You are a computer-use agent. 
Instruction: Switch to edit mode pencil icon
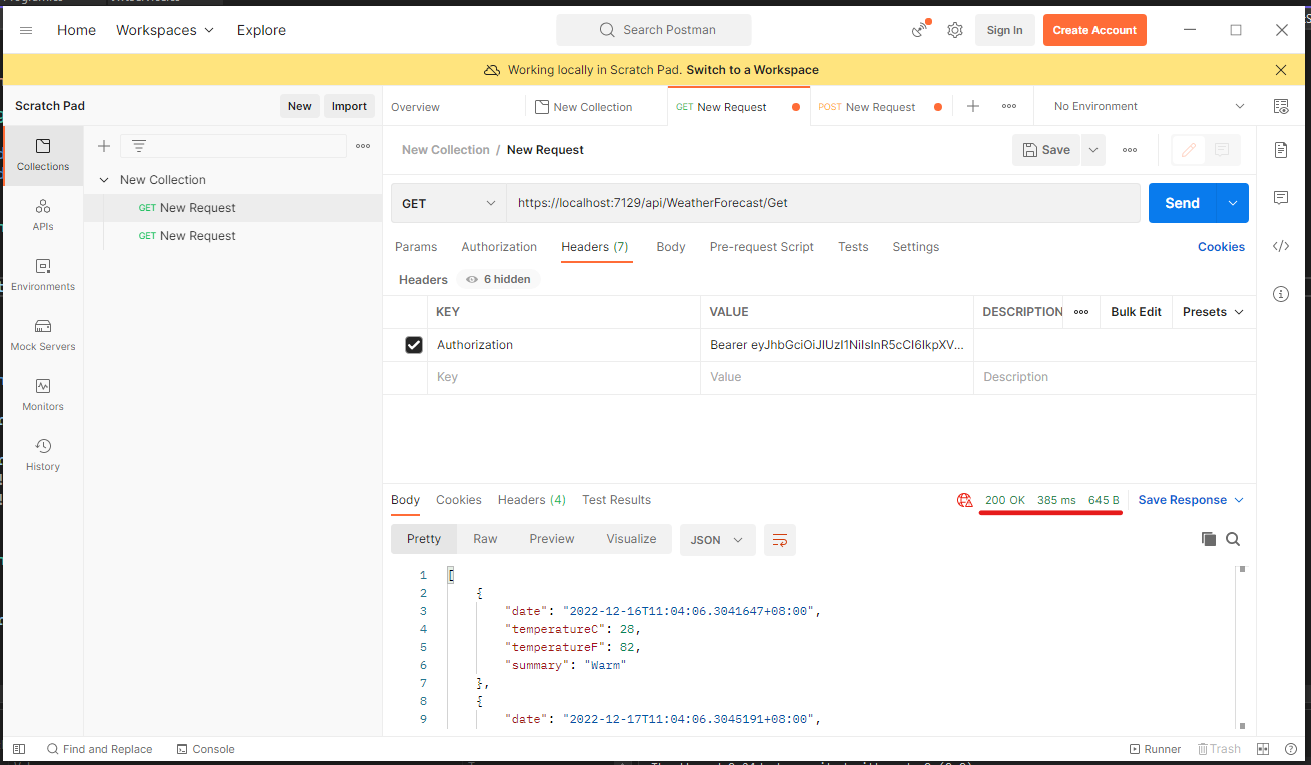coord(1189,150)
